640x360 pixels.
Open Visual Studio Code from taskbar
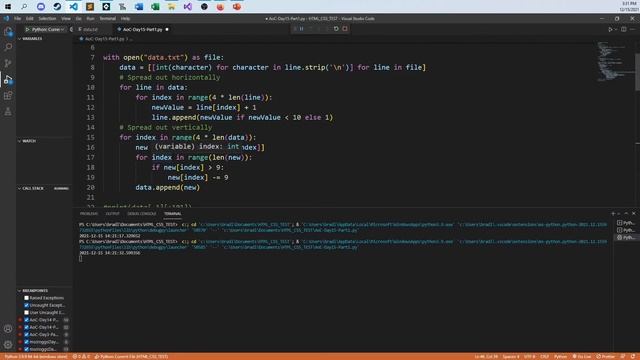coord(73,7)
